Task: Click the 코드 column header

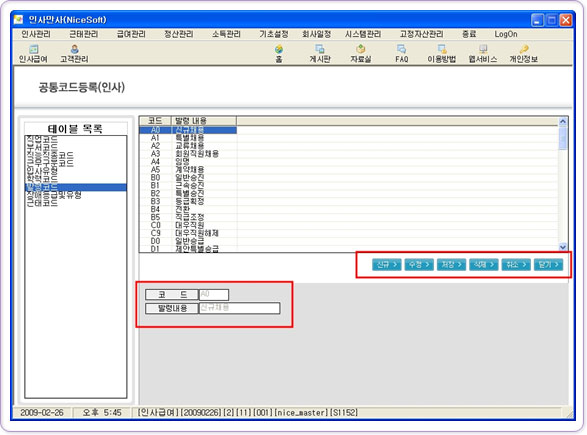Action: (155, 121)
